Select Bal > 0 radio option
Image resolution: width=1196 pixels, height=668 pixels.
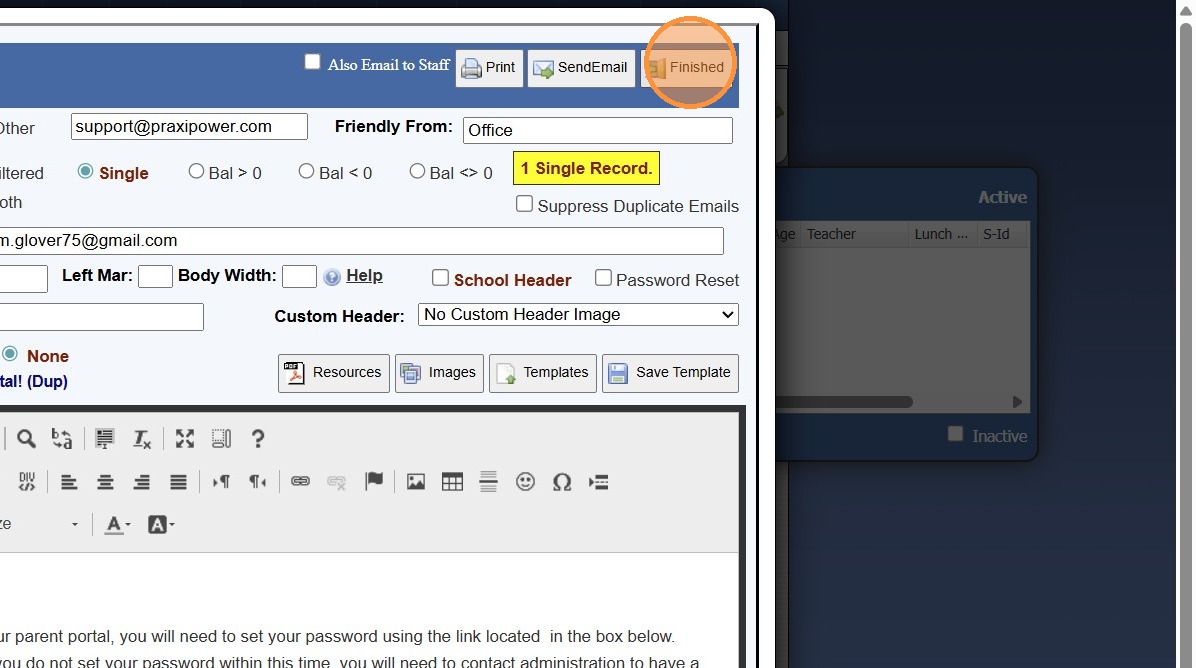196,172
